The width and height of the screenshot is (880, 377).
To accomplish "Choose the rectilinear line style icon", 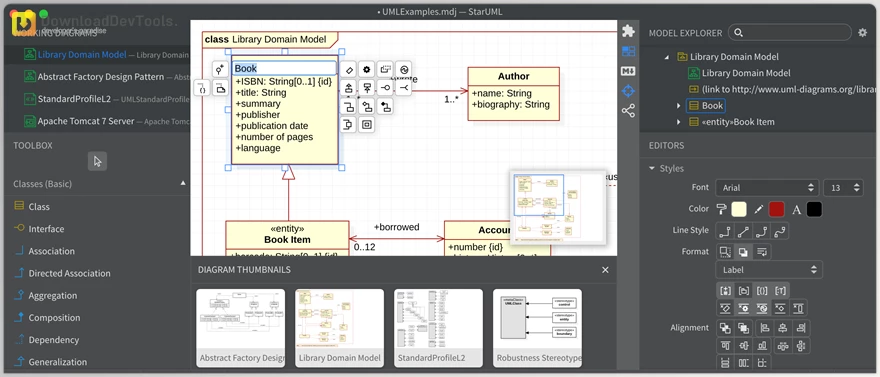I will coord(725,231).
